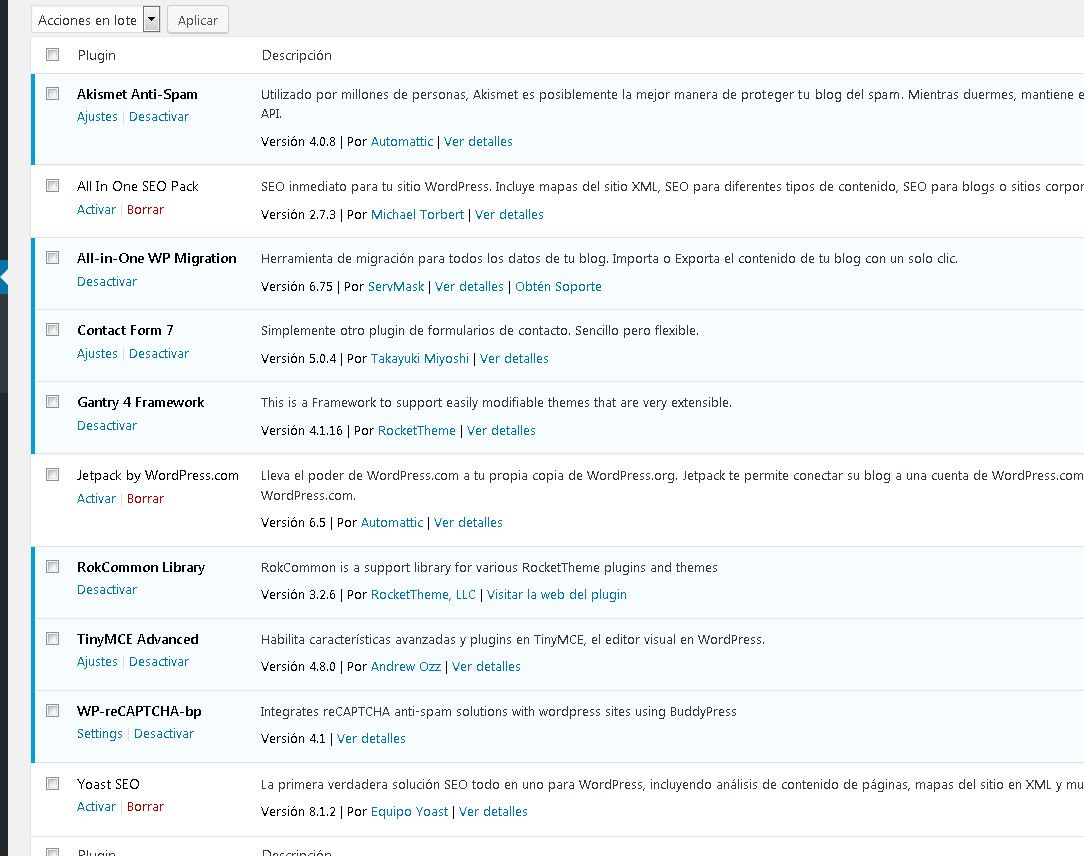Click Ver detalles for Akismet Anti-Spam
The width and height of the screenshot is (1084, 856).
coord(478,141)
